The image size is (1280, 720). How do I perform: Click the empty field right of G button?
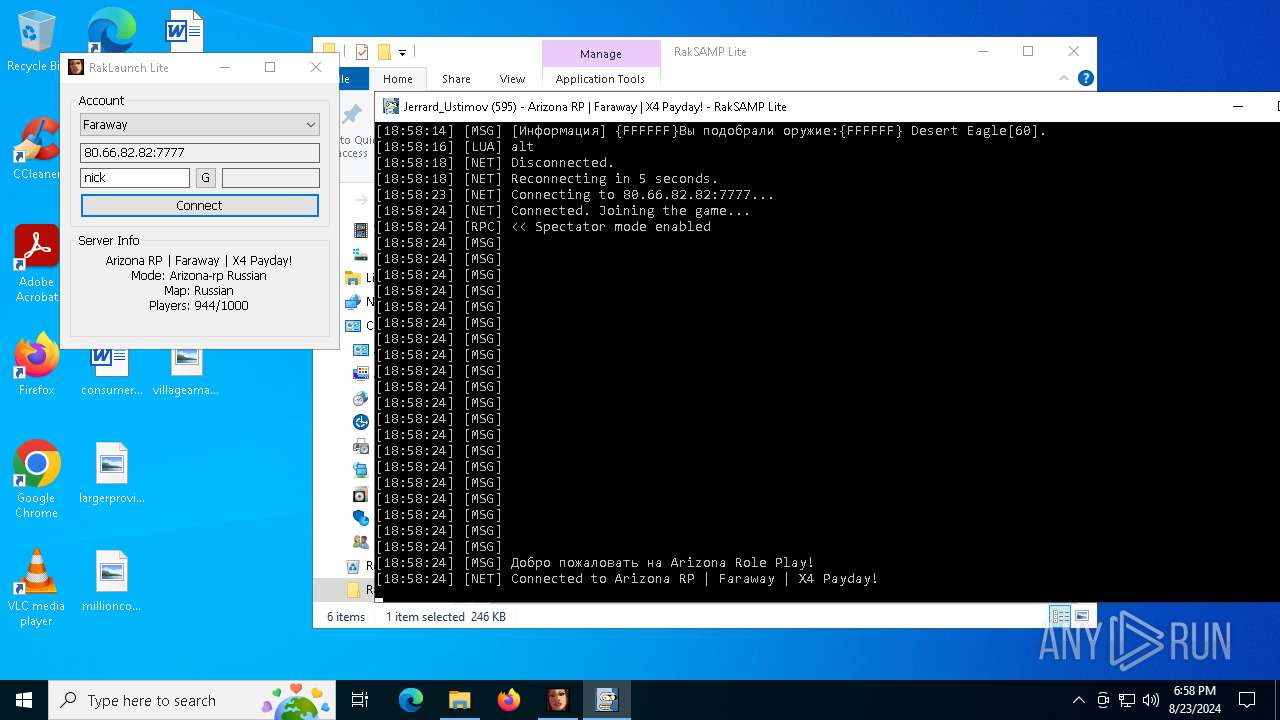[271, 178]
